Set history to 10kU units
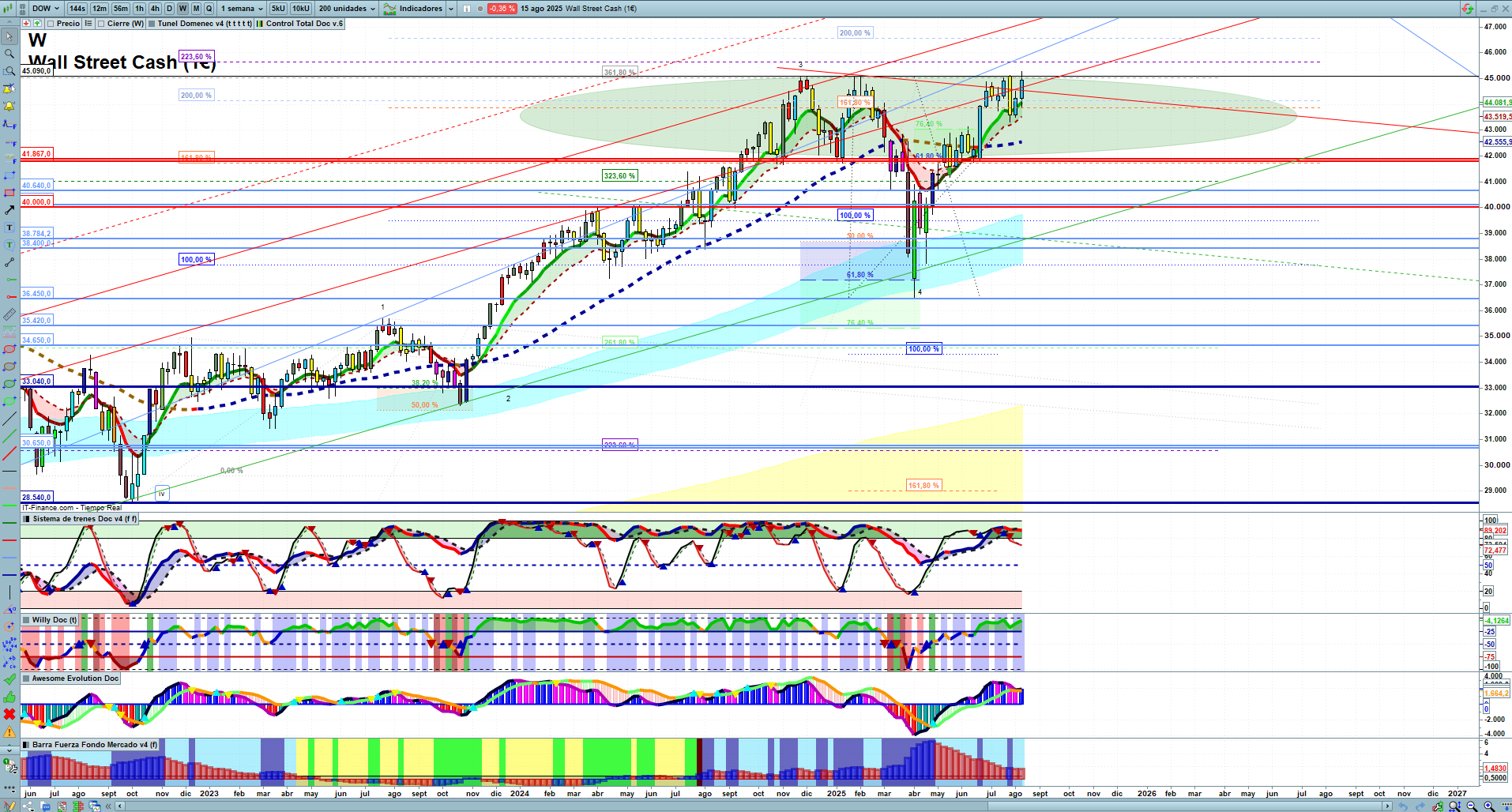This screenshot has width=1512, height=812. 301,9
